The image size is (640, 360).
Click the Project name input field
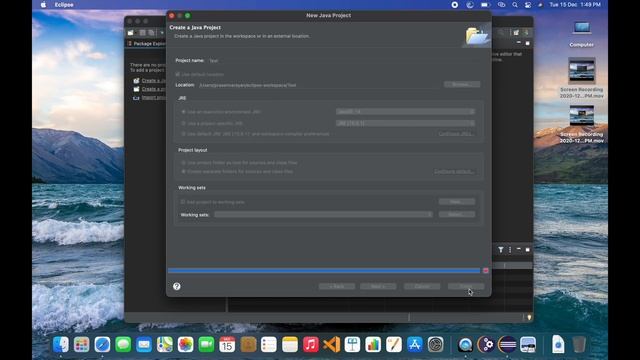pos(344,60)
